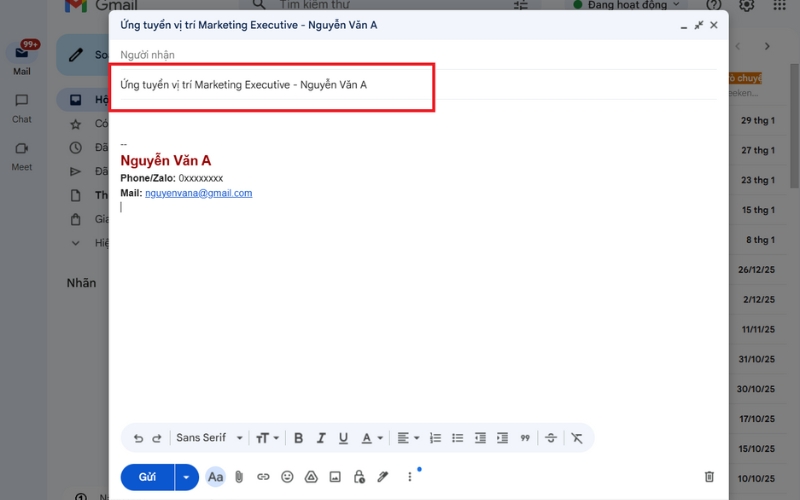Screen dimensions: 800x500
Task: Open starred mail folder star icon
Action: coord(76,124)
